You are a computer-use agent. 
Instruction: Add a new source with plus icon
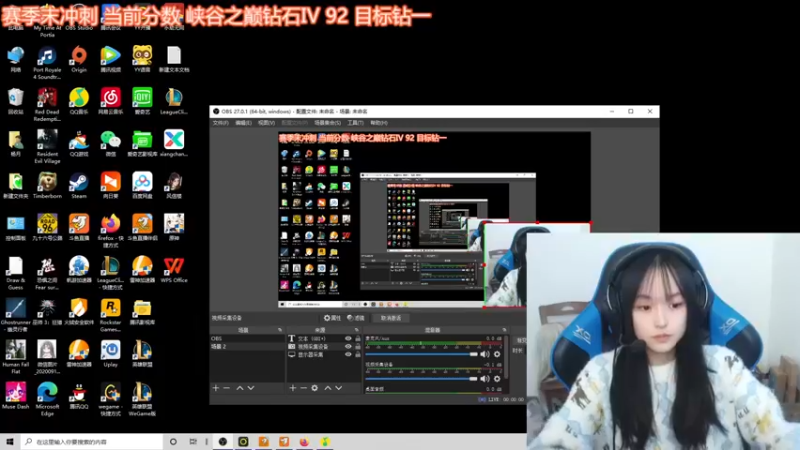pyautogui.click(x=293, y=388)
